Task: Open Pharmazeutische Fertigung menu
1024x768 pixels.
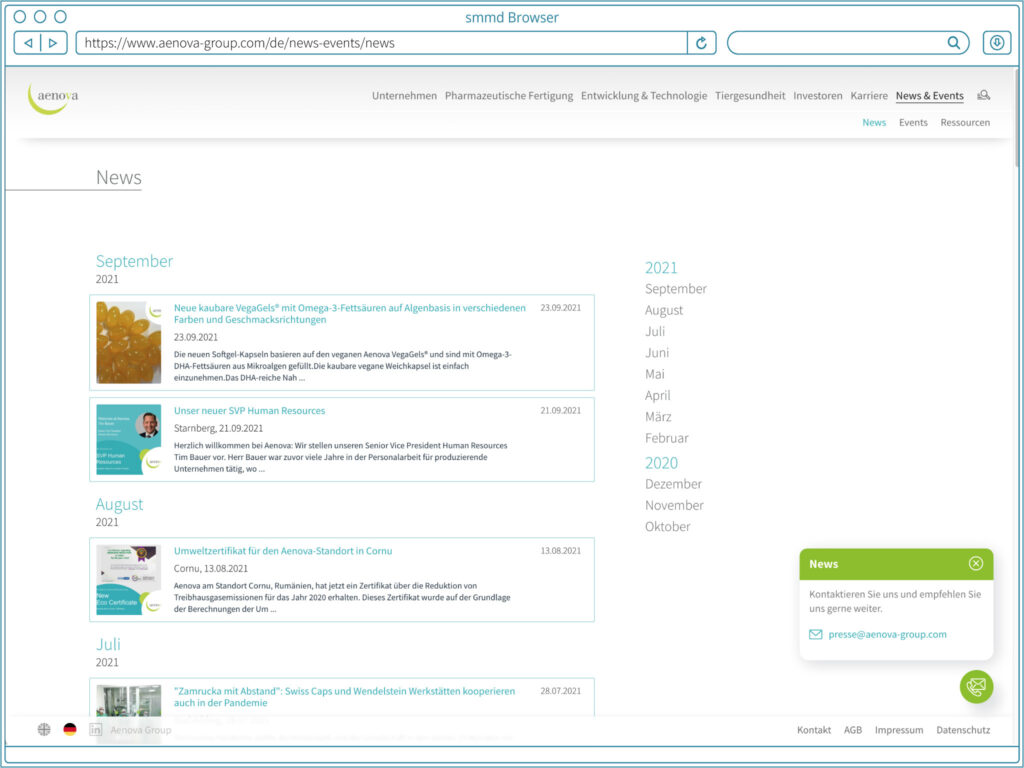Action: pyautogui.click(x=509, y=95)
